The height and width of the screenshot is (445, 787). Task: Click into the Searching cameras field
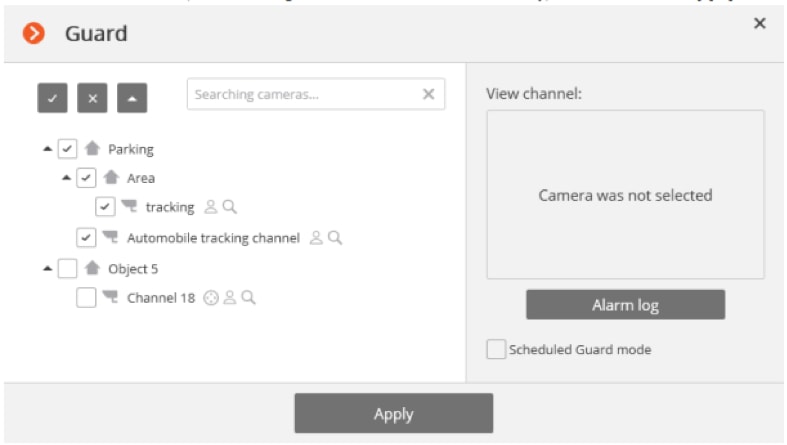coord(300,94)
